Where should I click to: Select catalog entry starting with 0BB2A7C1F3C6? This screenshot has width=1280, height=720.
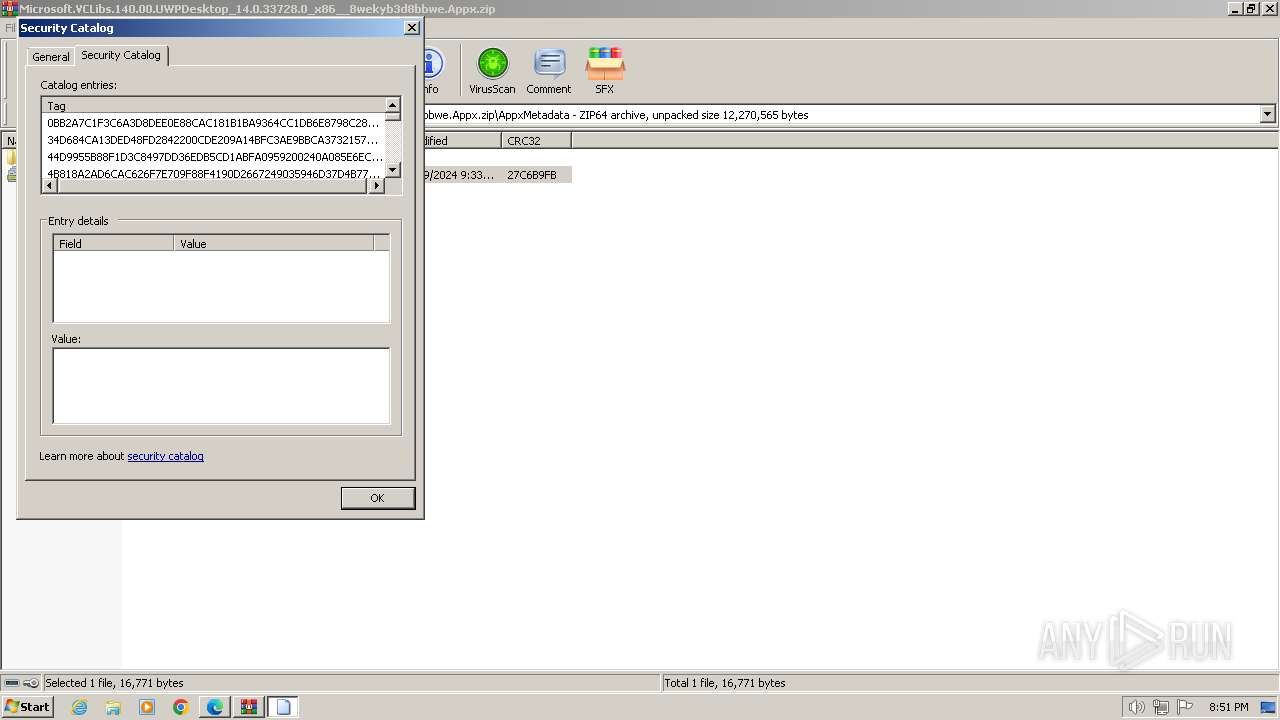213,123
